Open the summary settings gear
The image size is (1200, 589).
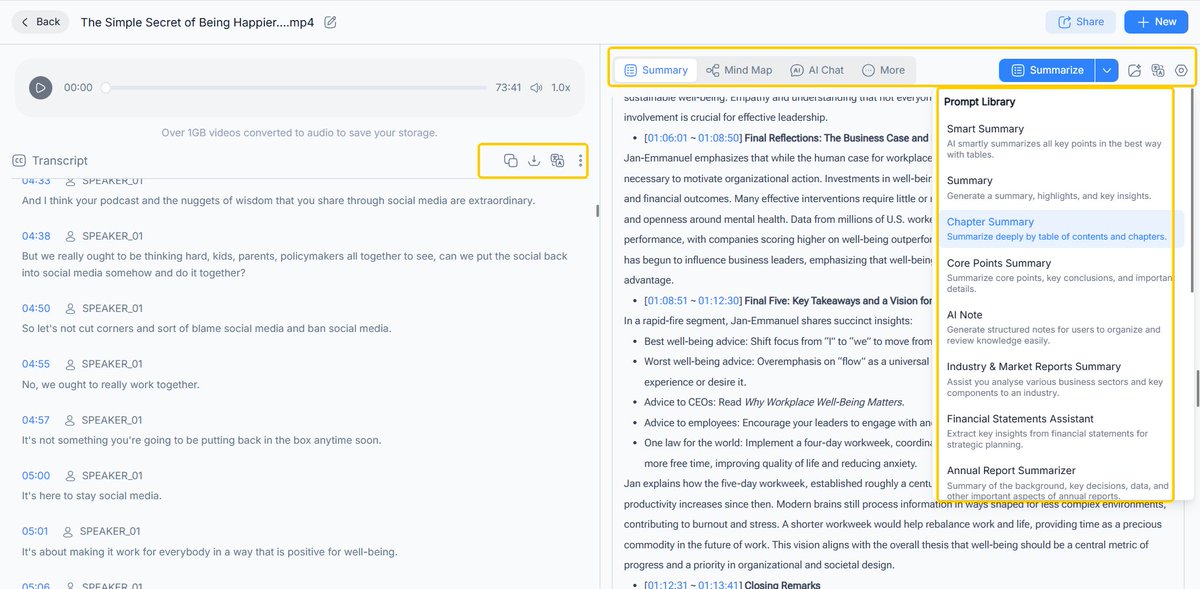tap(1181, 70)
